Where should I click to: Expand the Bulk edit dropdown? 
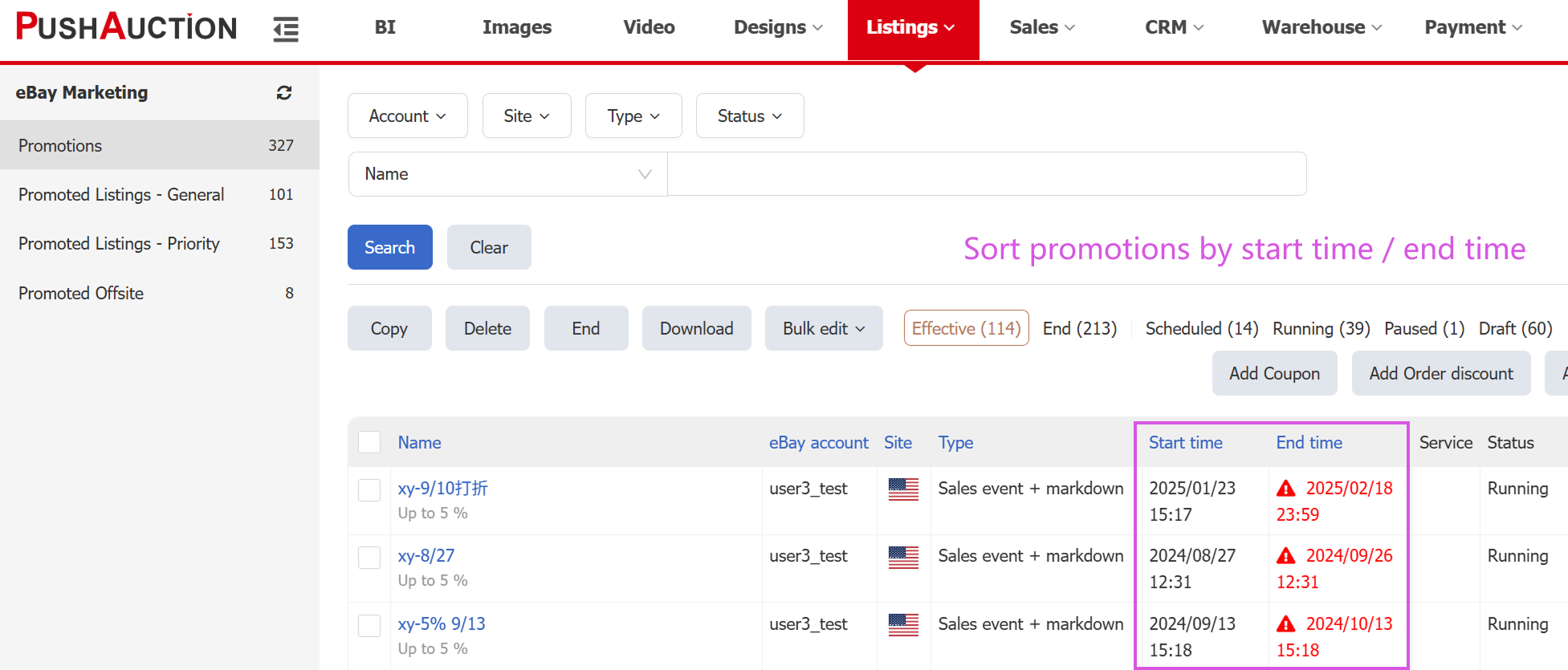click(x=824, y=329)
